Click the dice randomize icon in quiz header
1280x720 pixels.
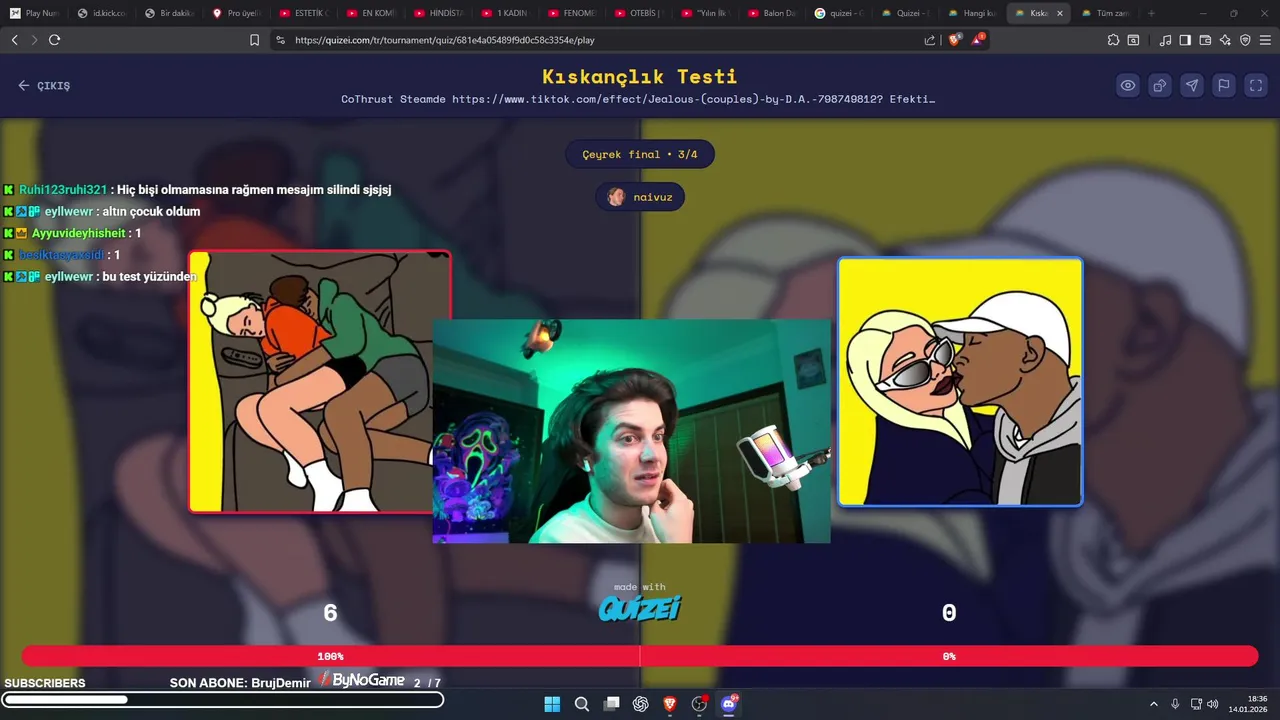(1160, 85)
